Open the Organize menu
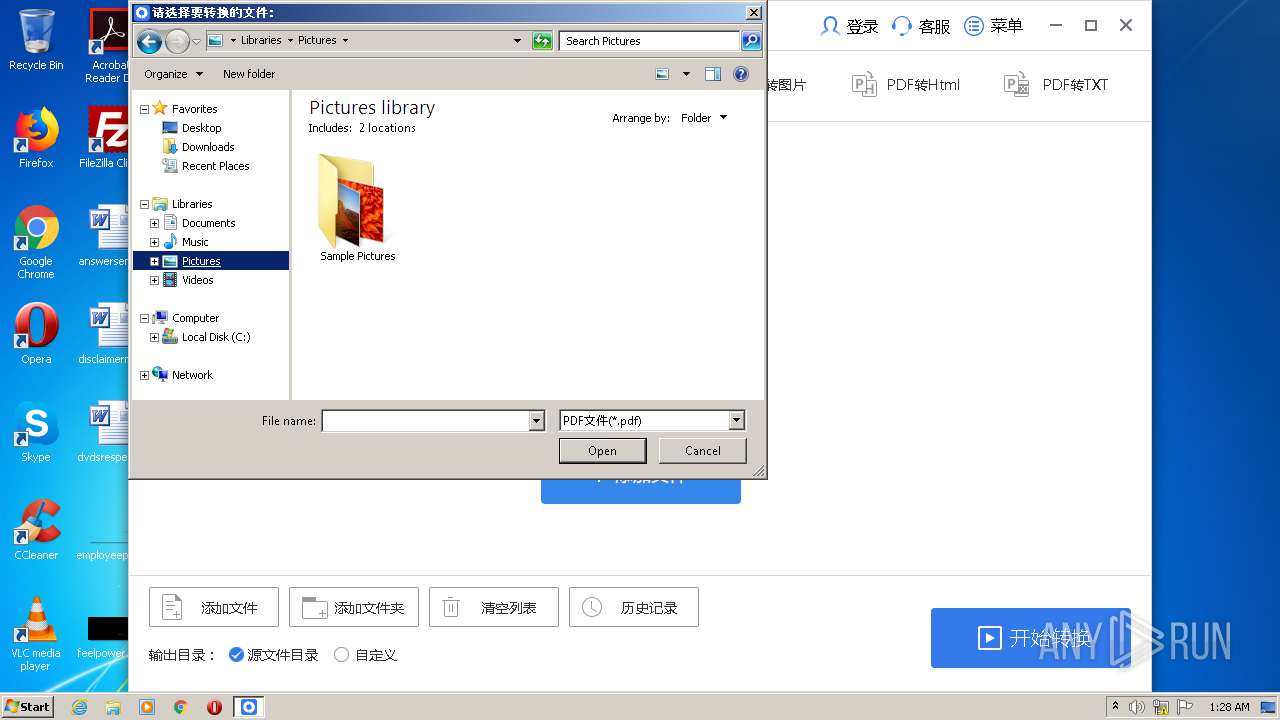This screenshot has width=1280, height=720. [x=173, y=74]
